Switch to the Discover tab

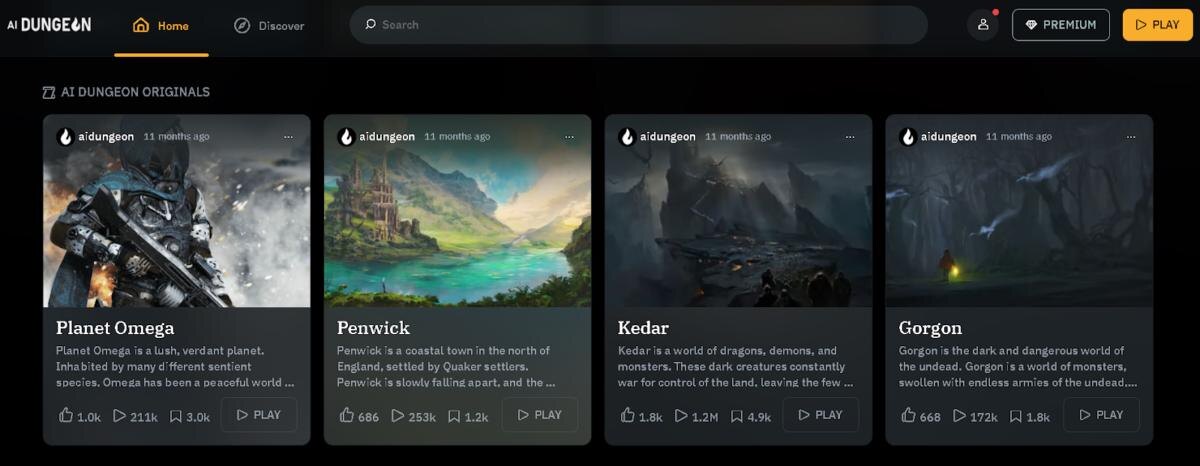pos(269,26)
